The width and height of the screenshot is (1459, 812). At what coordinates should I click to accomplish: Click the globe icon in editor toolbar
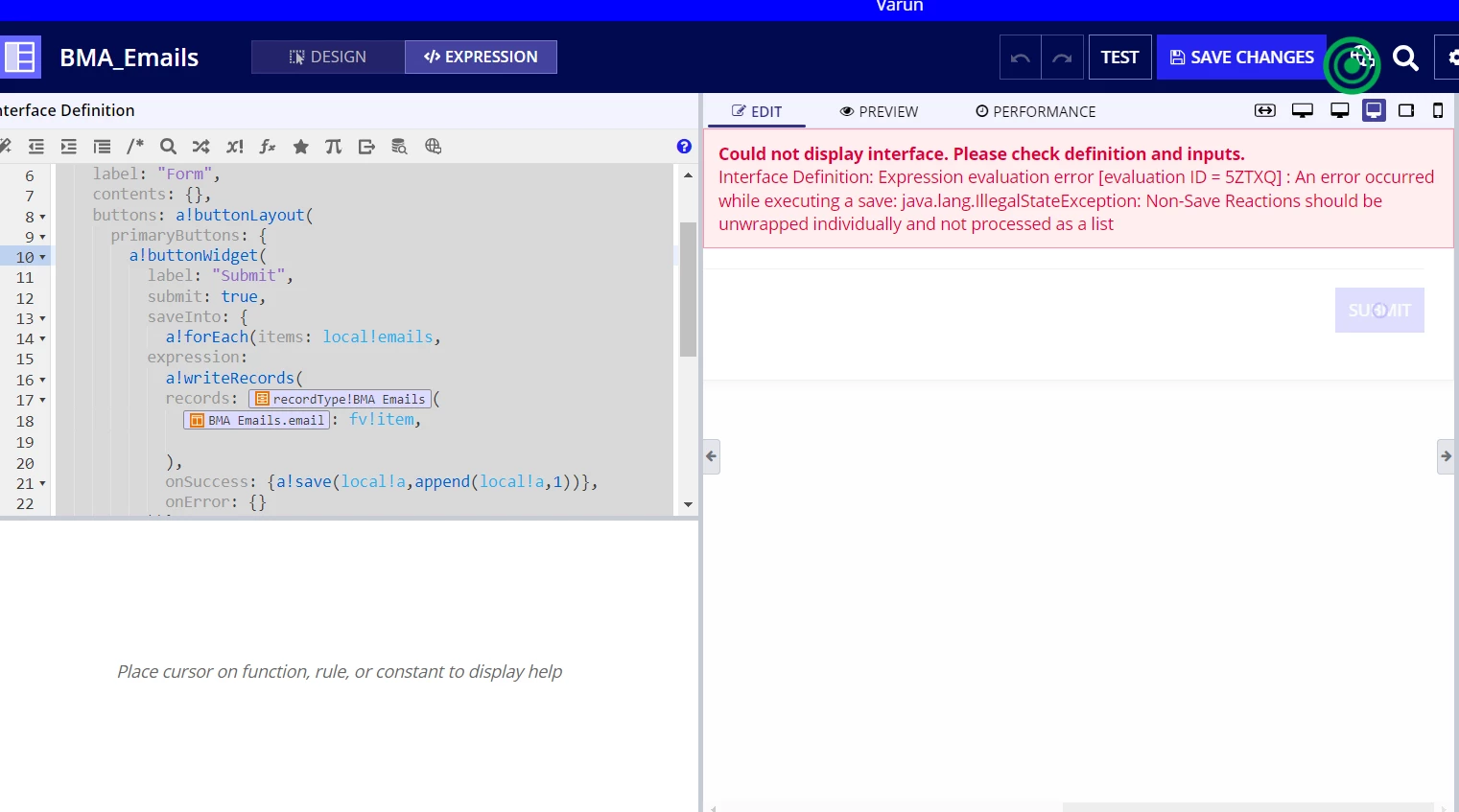click(x=433, y=147)
